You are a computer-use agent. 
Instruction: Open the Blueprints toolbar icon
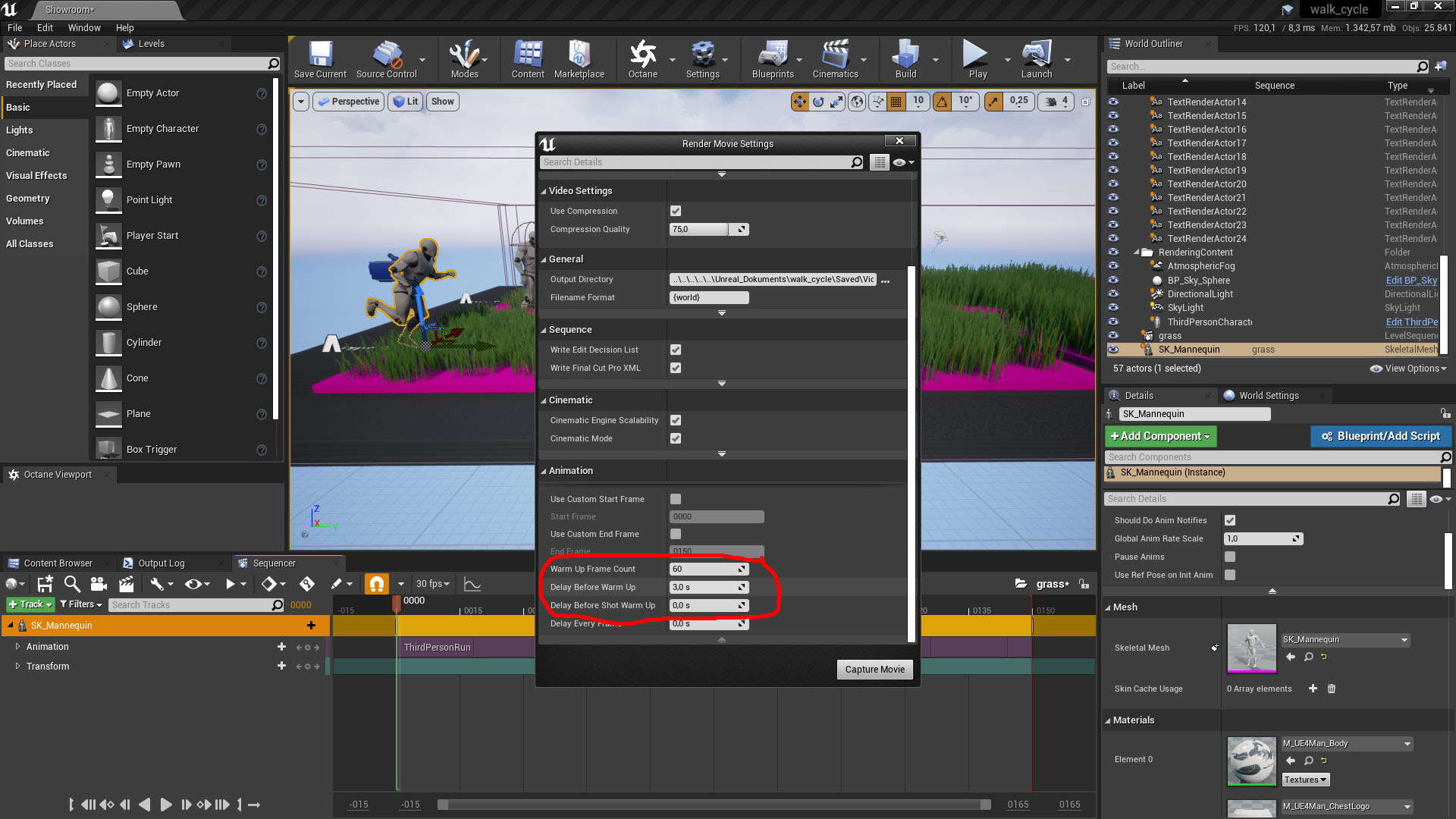tap(773, 59)
